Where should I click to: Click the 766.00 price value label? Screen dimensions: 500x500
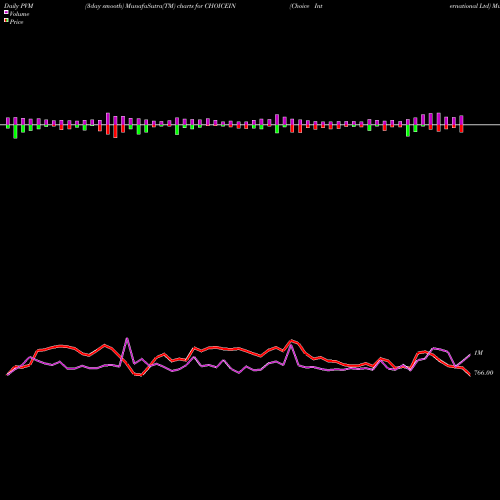tap(484, 373)
